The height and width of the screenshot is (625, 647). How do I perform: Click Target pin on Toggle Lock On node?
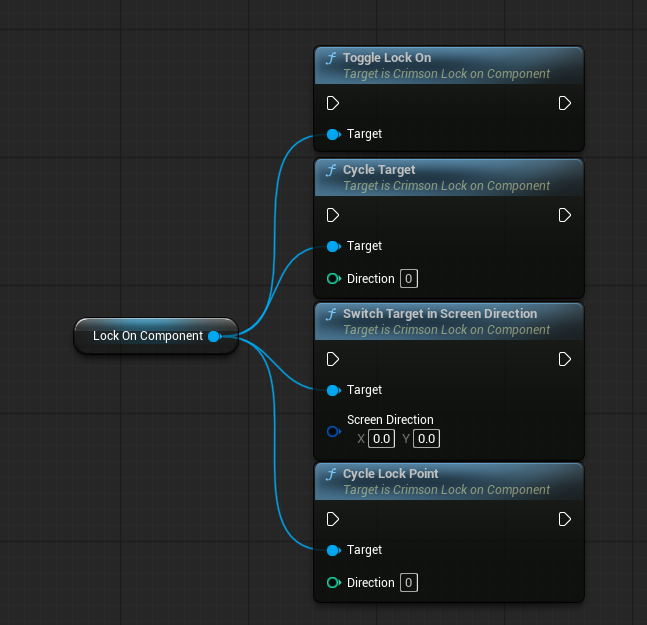tap(333, 134)
